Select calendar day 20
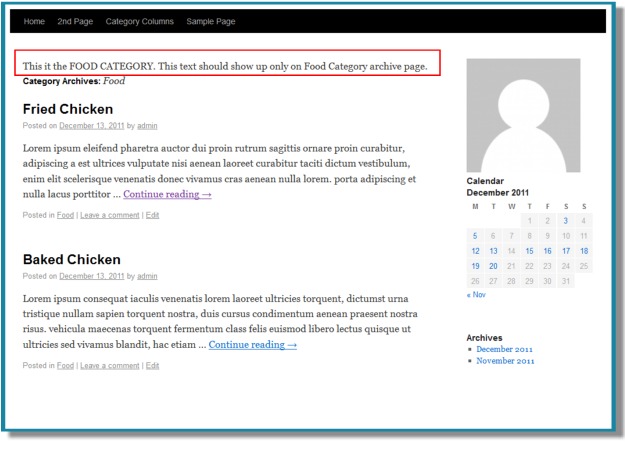Image resolution: width=625 pixels, height=450 pixels. [493, 266]
